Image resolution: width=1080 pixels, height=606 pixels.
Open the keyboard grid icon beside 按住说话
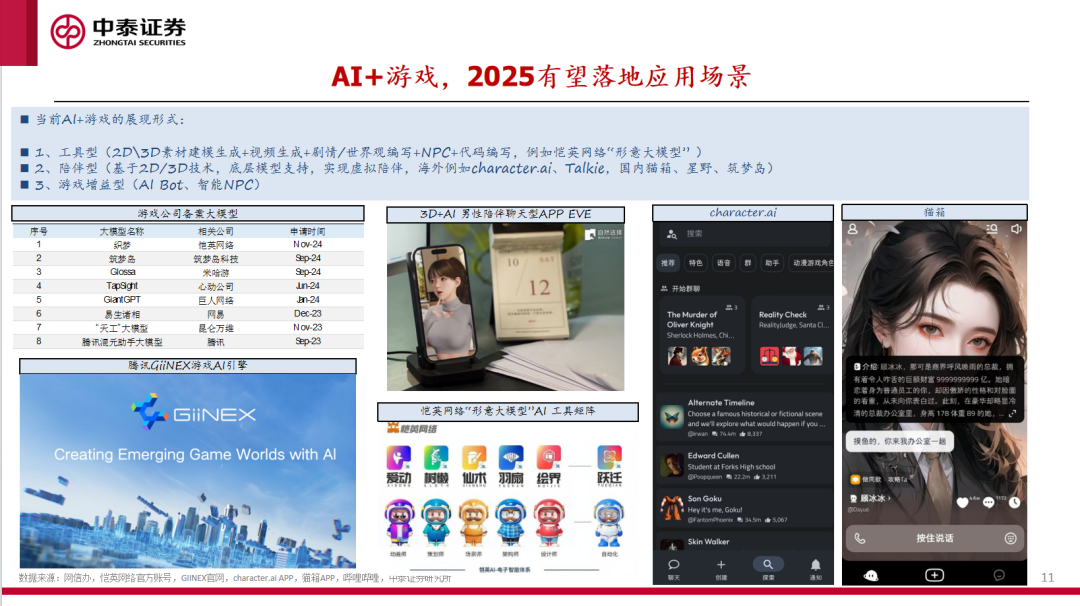pyautogui.click(x=1010, y=539)
